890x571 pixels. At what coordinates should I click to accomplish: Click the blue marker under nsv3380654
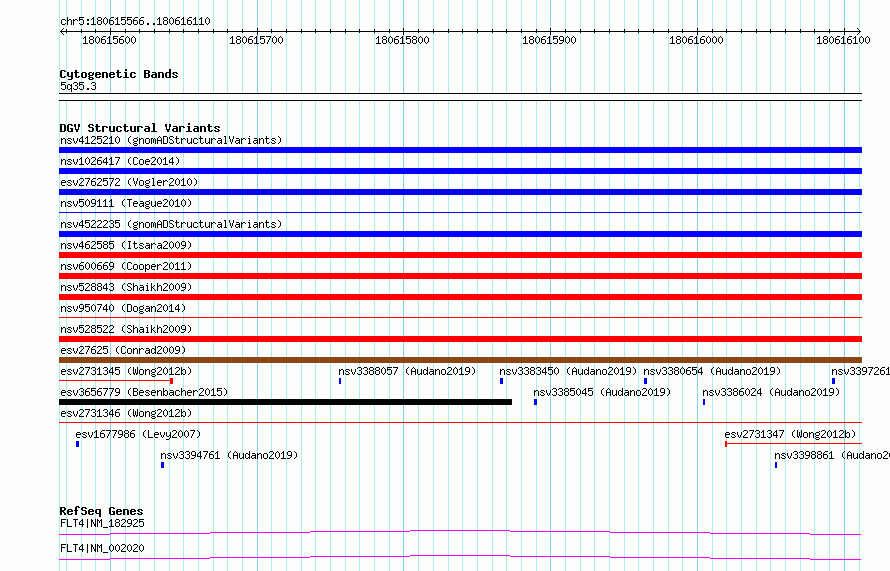(645, 381)
